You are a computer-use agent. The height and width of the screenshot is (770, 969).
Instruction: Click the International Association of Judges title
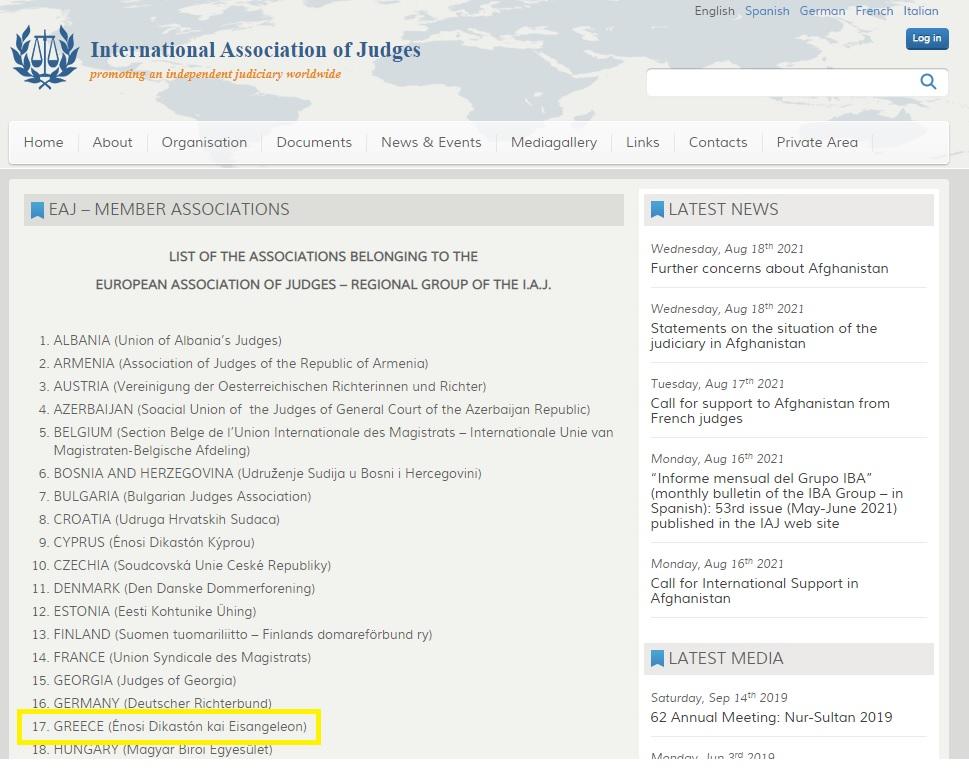coord(255,49)
